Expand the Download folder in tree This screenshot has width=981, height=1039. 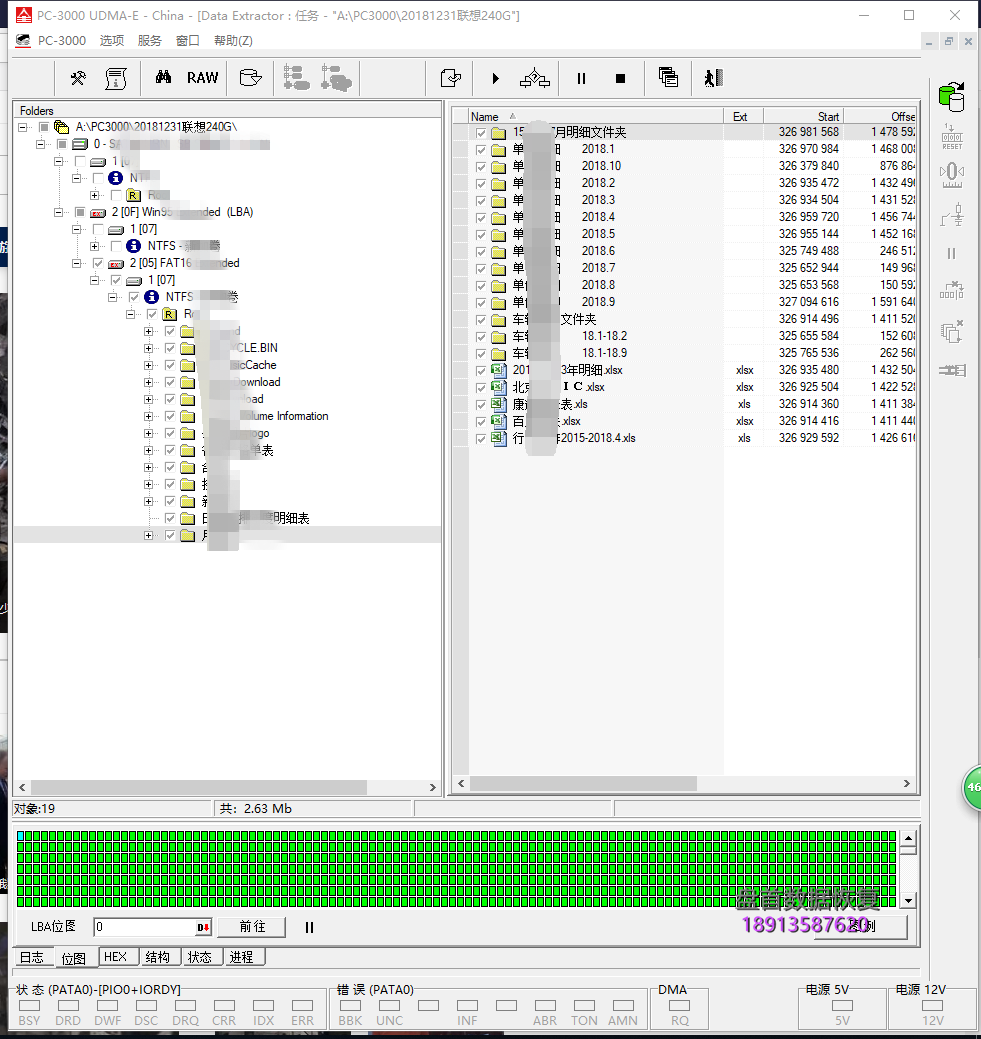click(149, 382)
